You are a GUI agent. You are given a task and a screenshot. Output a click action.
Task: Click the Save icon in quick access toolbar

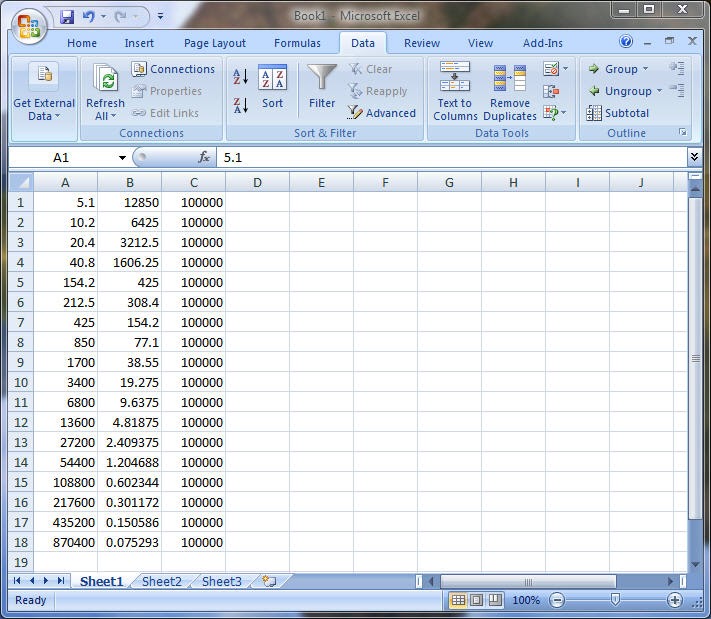tap(67, 17)
